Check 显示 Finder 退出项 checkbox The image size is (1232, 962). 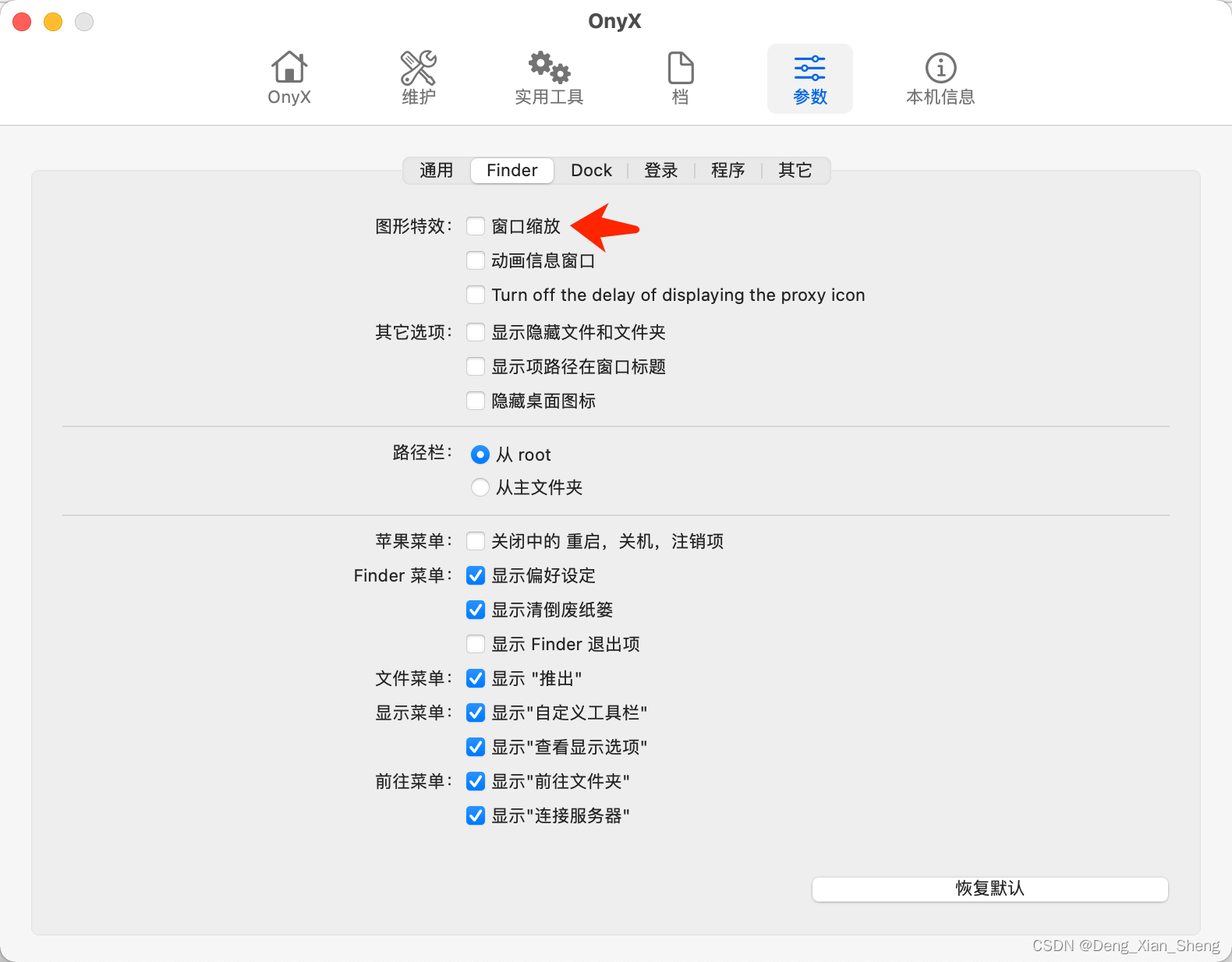[x=476, y=644]
